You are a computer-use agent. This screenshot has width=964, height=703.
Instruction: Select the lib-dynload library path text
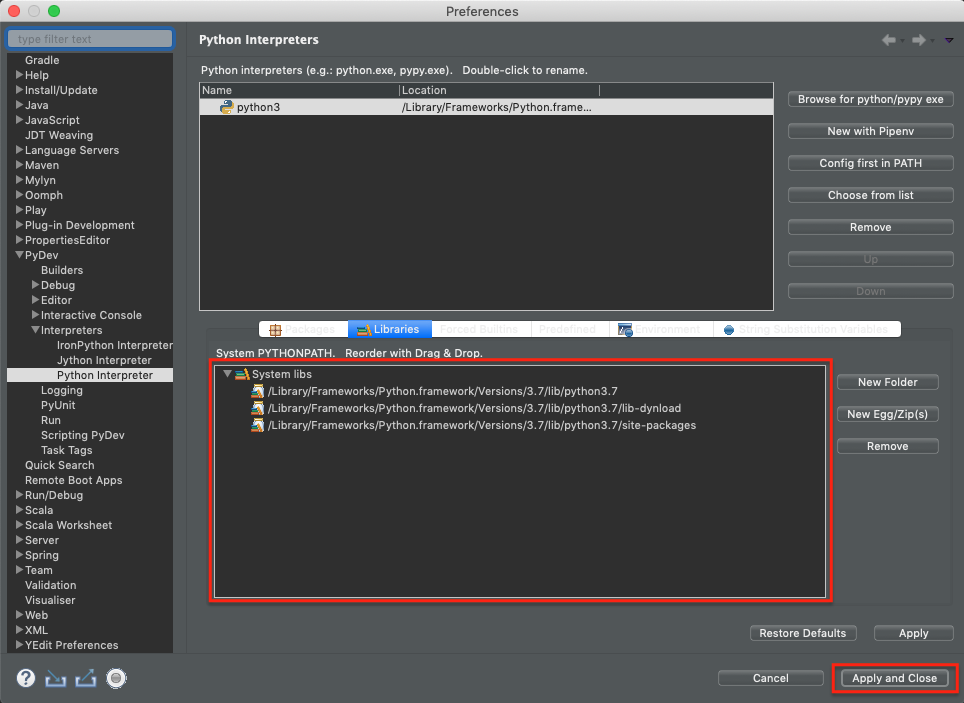474,408
